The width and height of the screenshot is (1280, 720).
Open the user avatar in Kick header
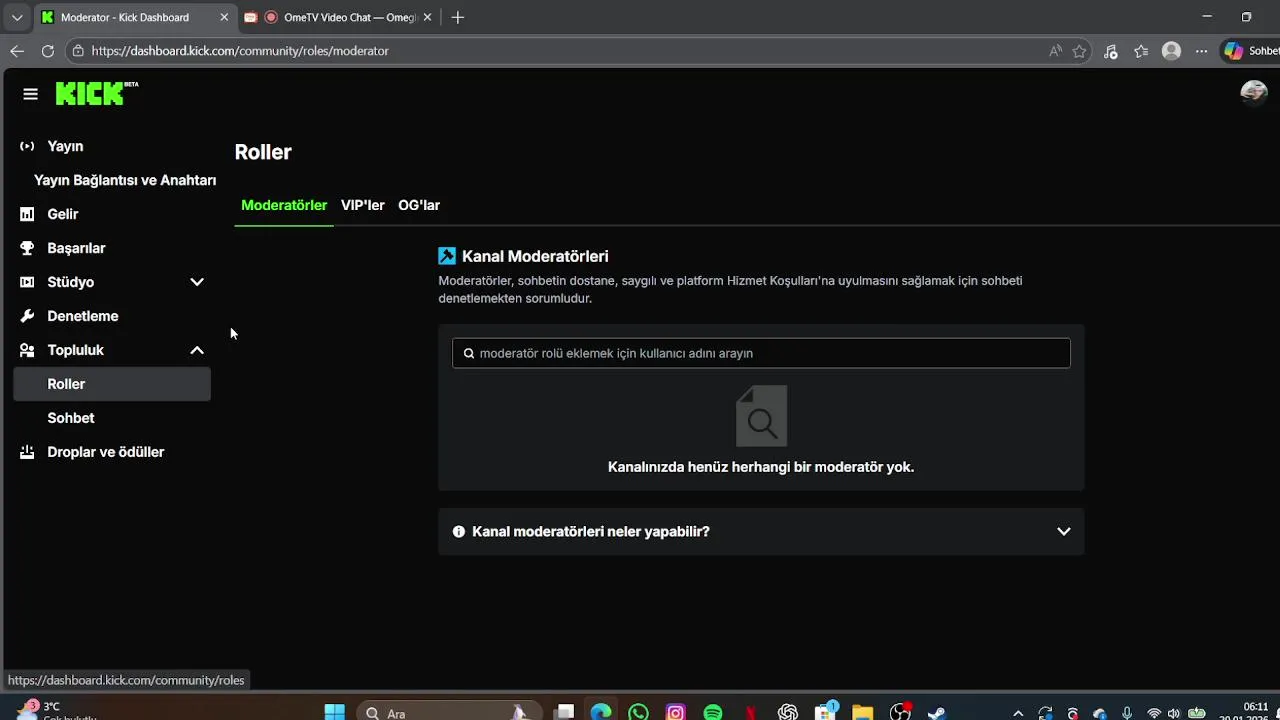1254,93
